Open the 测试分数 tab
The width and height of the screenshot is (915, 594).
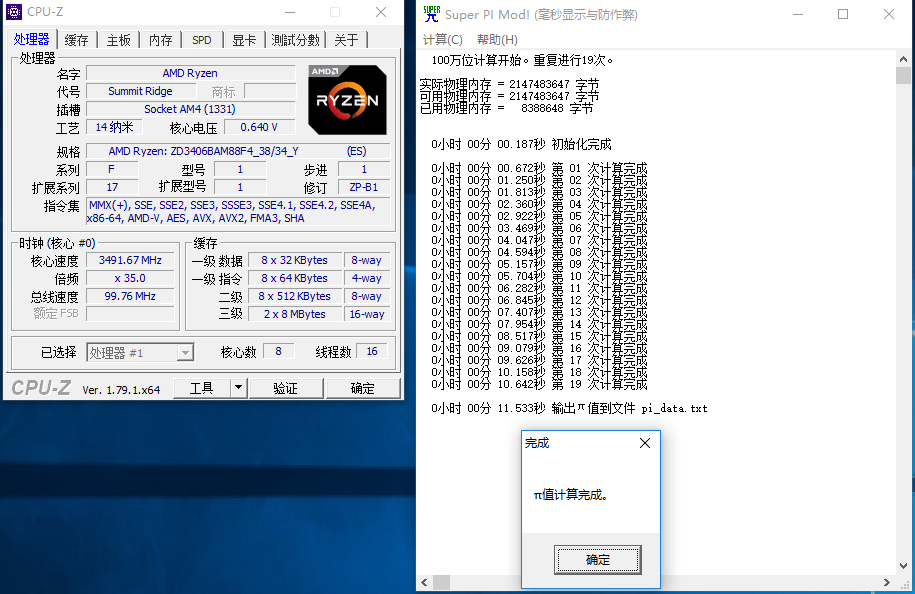[x=294, y=40]
